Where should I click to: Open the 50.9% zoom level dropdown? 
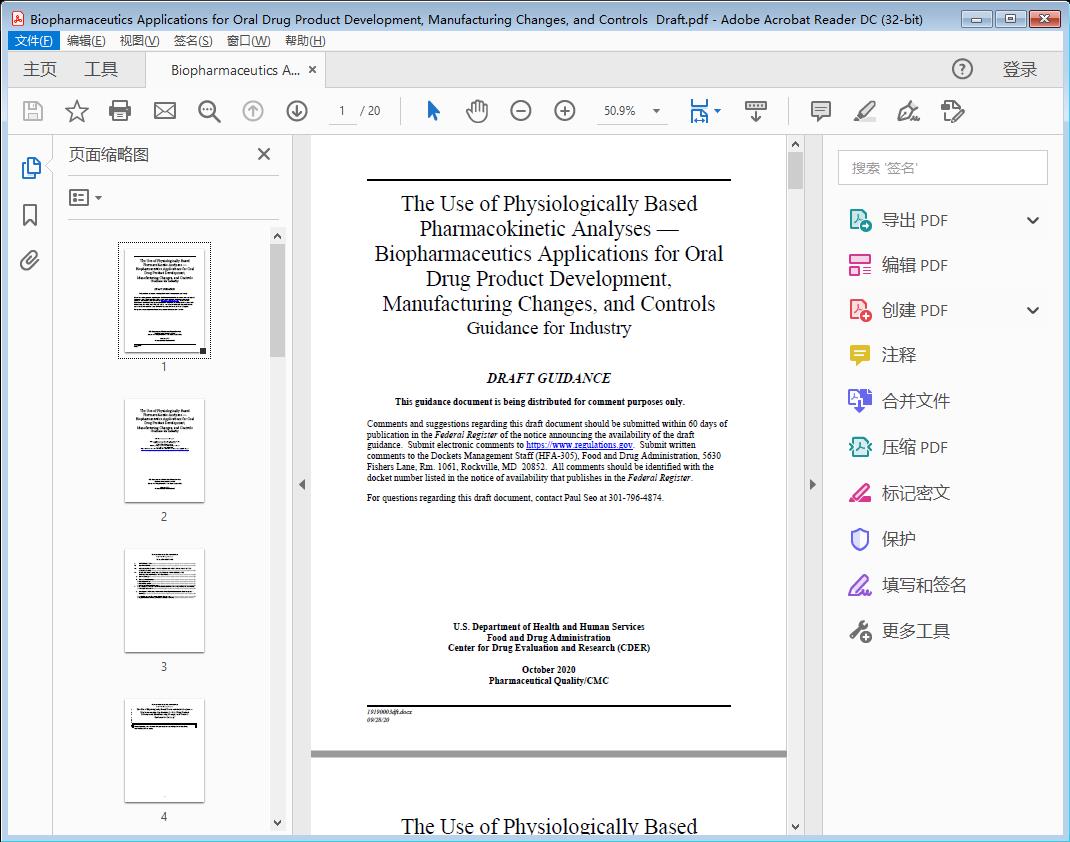click(632, 111)
